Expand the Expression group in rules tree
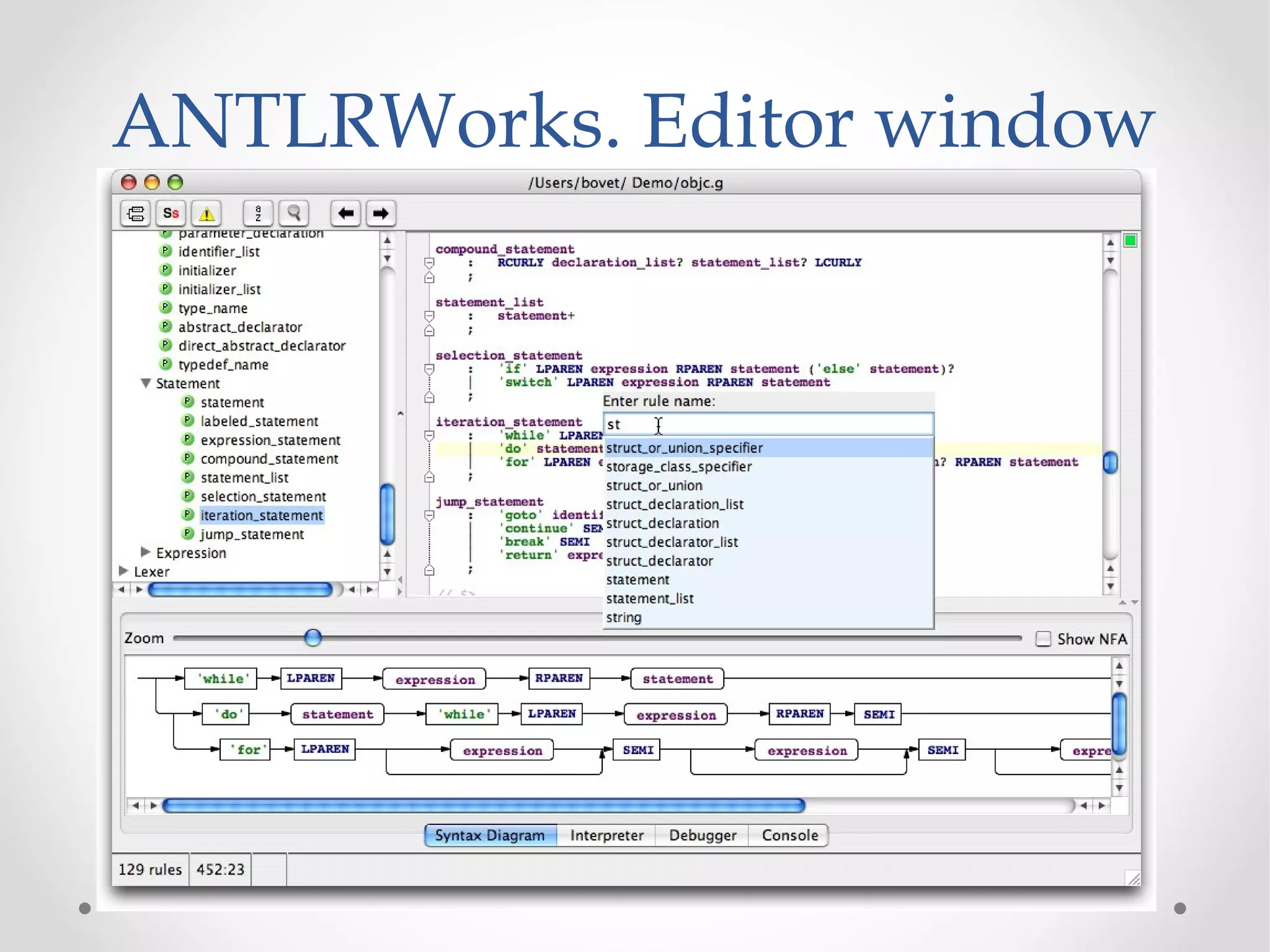 click(x=146, y=552)
